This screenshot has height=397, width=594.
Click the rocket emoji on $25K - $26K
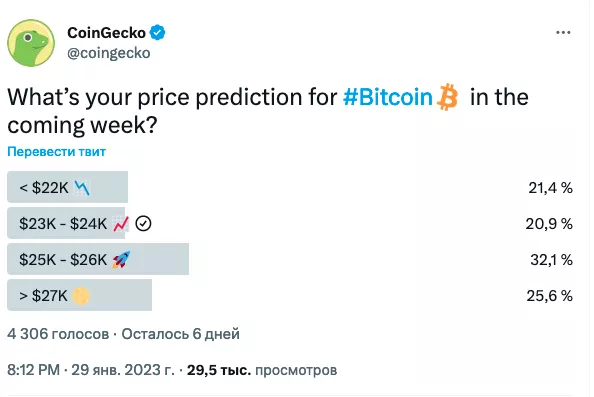121,260
